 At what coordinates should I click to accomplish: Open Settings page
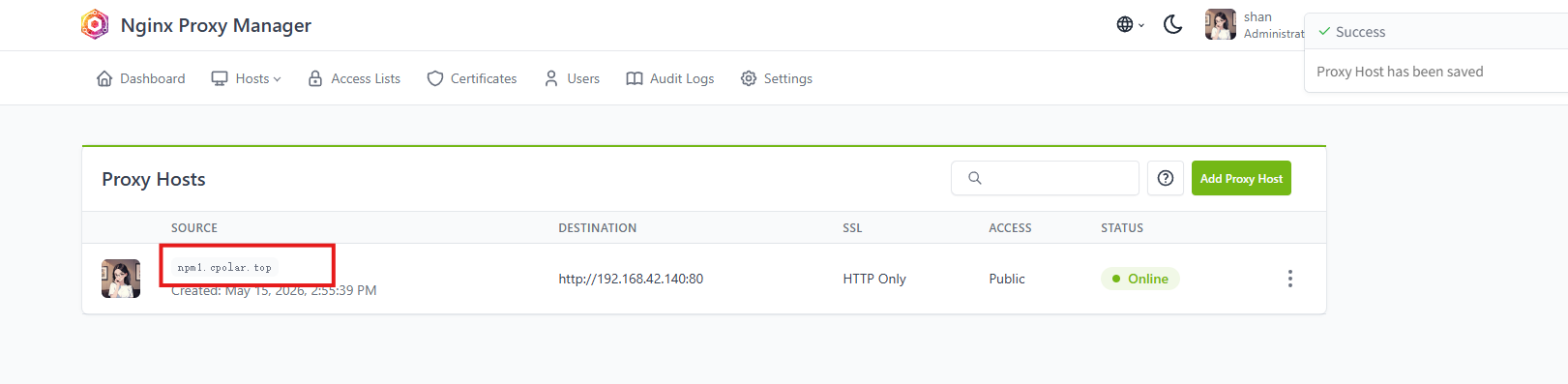777,78
